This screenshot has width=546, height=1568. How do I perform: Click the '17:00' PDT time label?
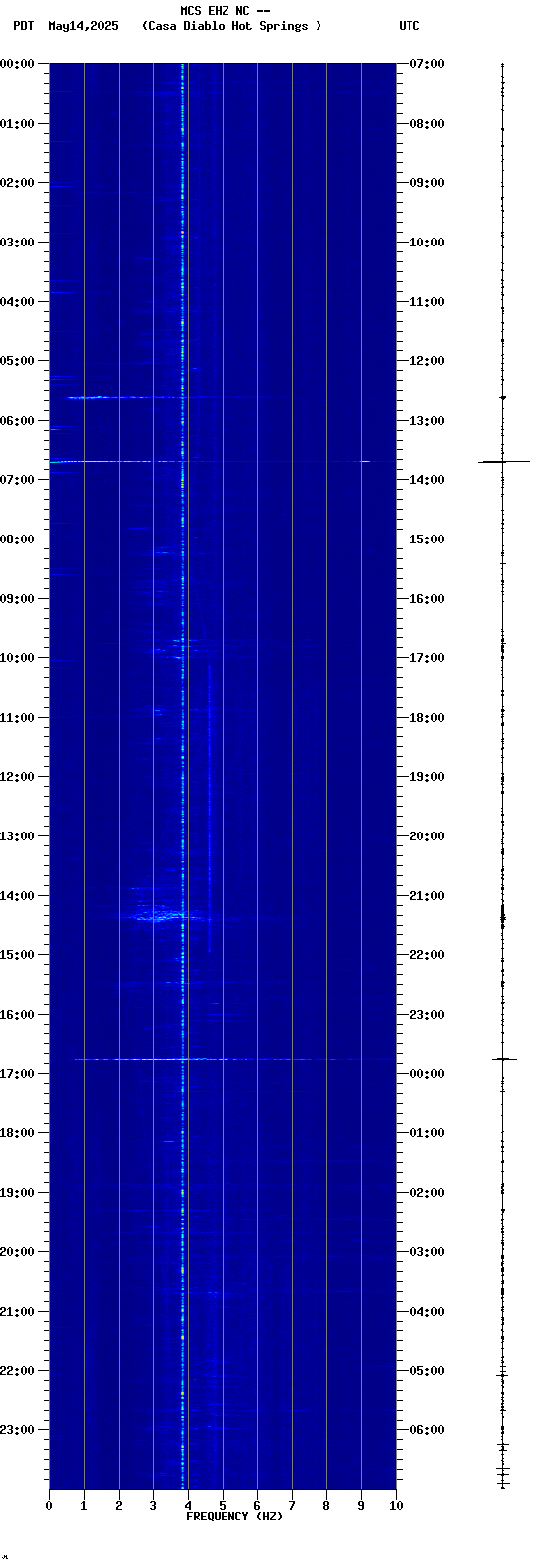pyautogui.click(x=18, y=1074)
